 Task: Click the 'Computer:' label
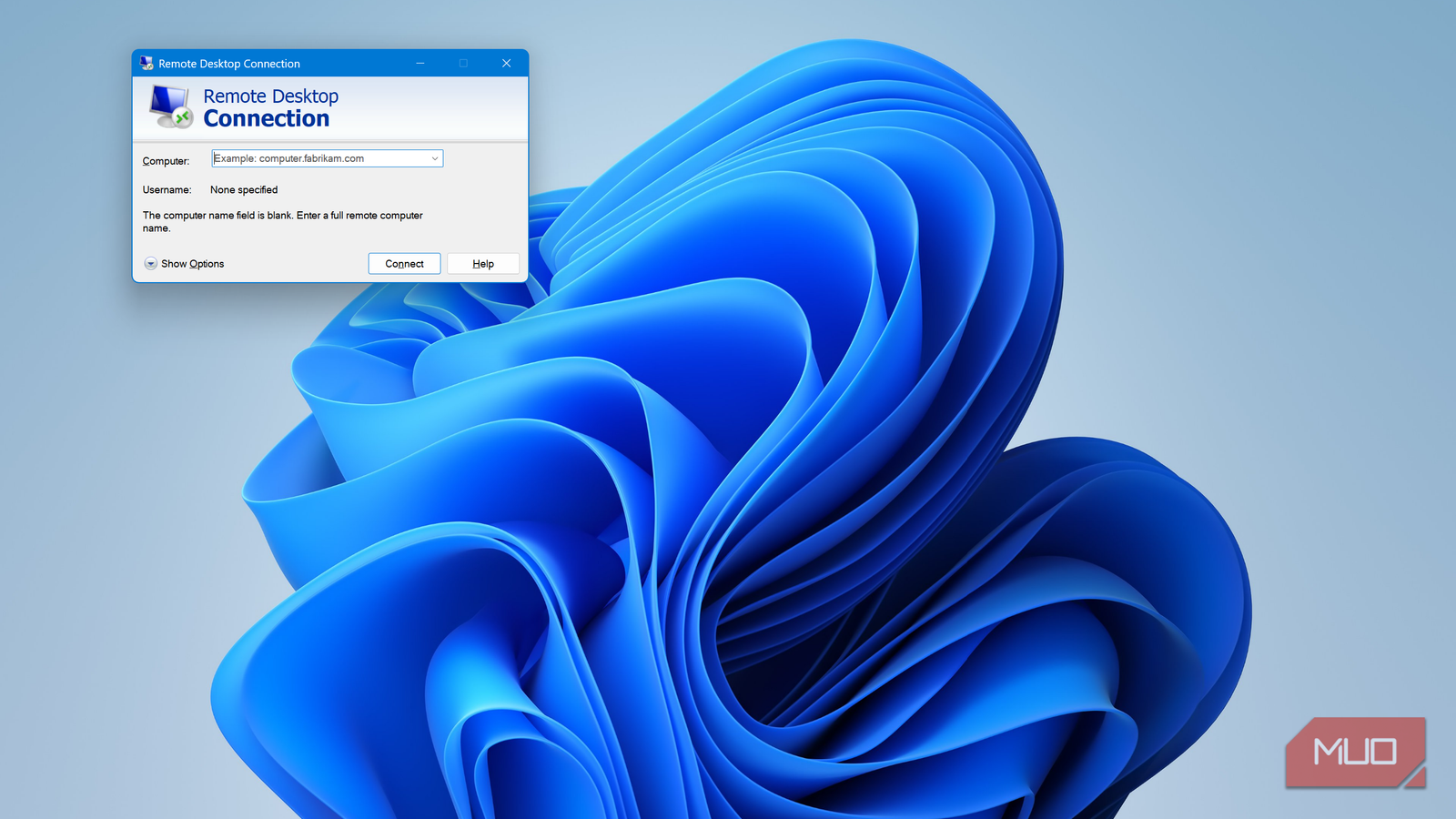pyautogui.click(x=166, y=161)
